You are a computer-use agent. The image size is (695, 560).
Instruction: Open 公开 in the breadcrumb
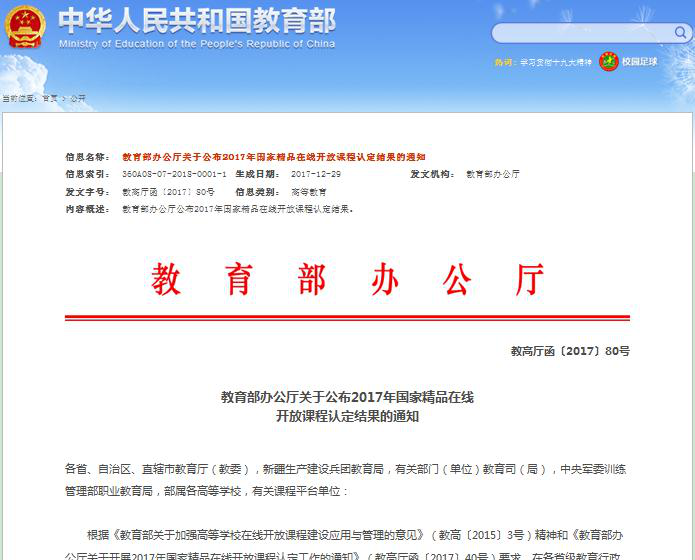pos(78,98)
